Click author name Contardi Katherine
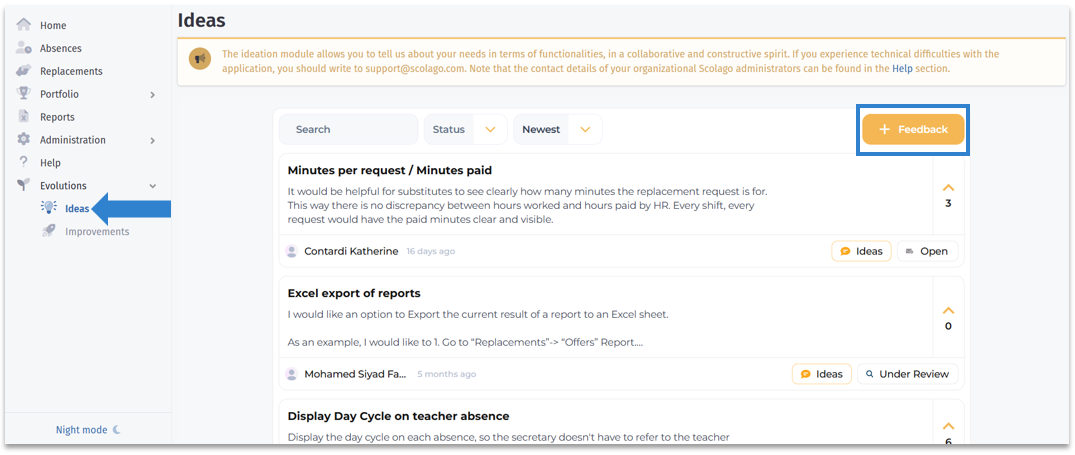 coord(351,251)
